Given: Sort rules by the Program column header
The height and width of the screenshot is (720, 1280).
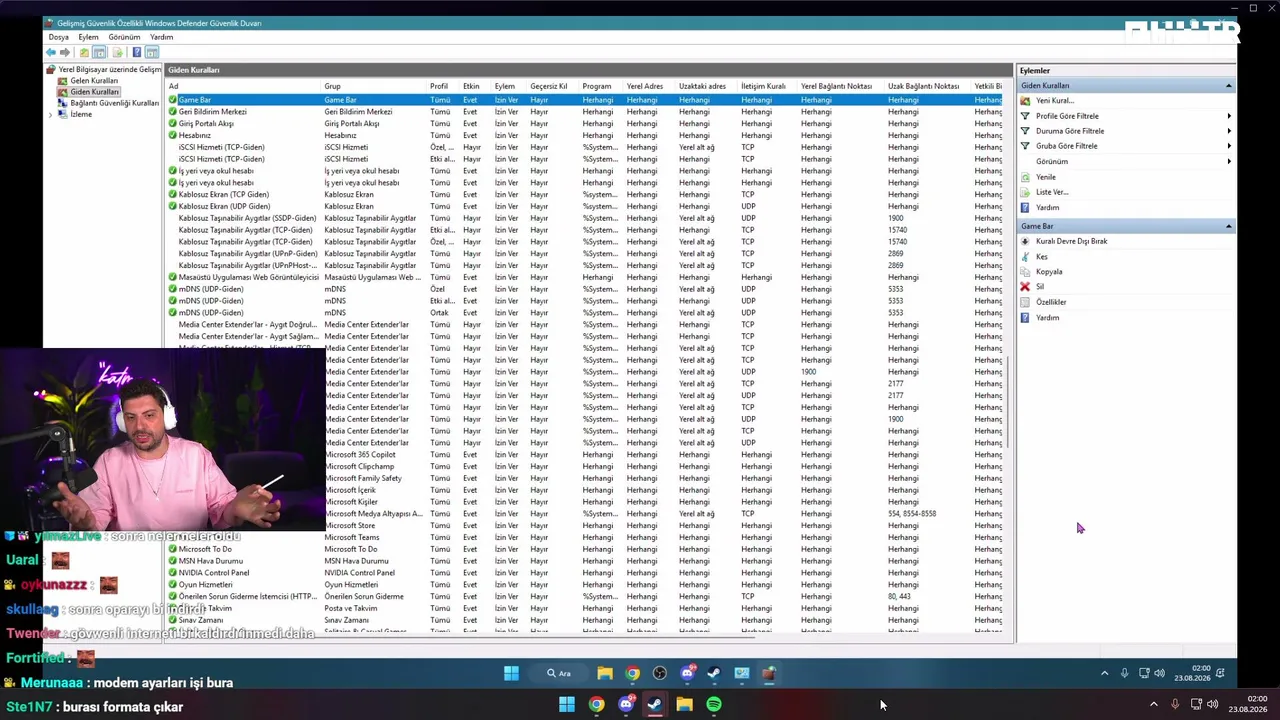Looking at the screenshot, I should (602, 86).
